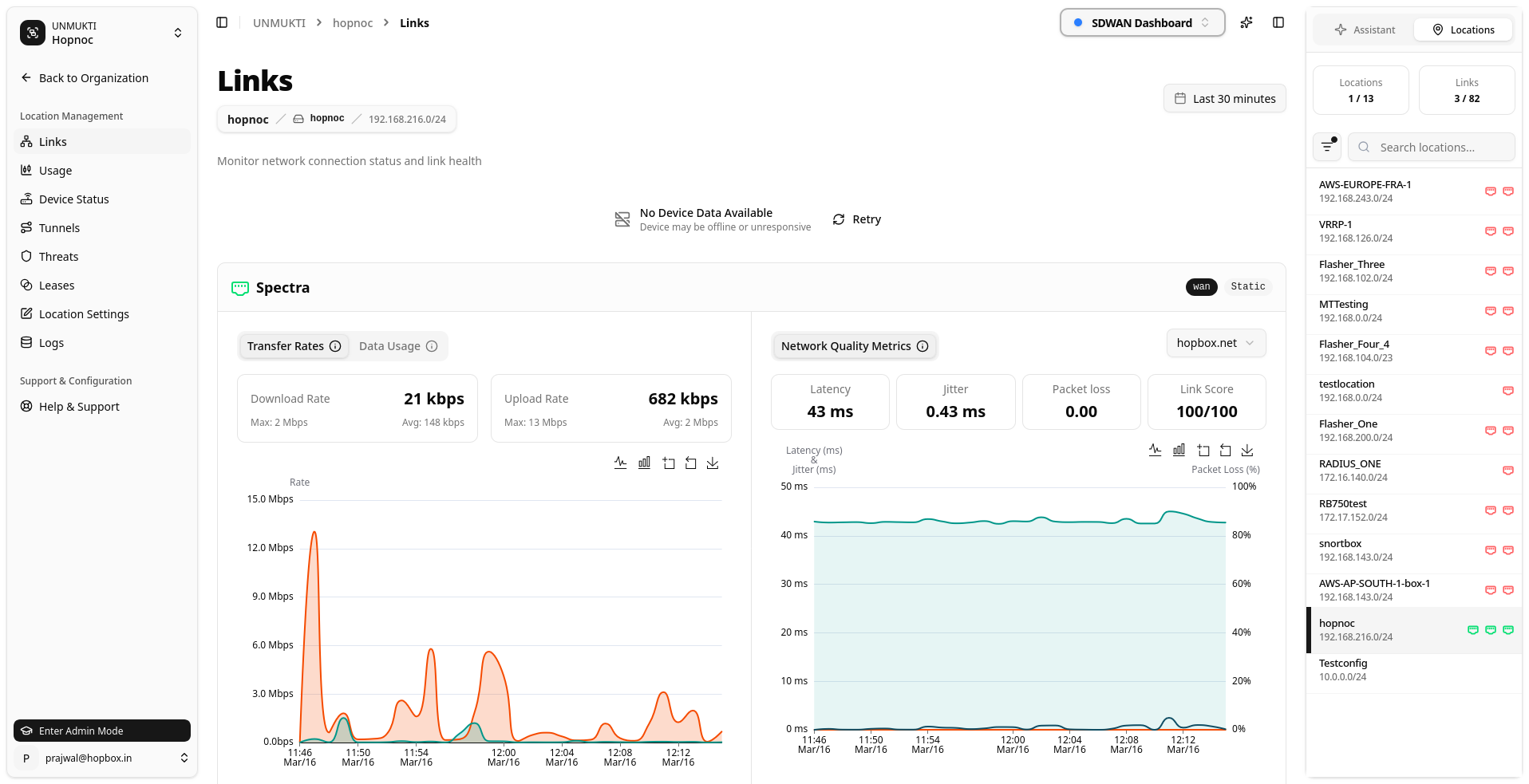Switch Transfer Rates chart to bar view
This screenshot has height=784, width=1529.
tap(644, 463)
